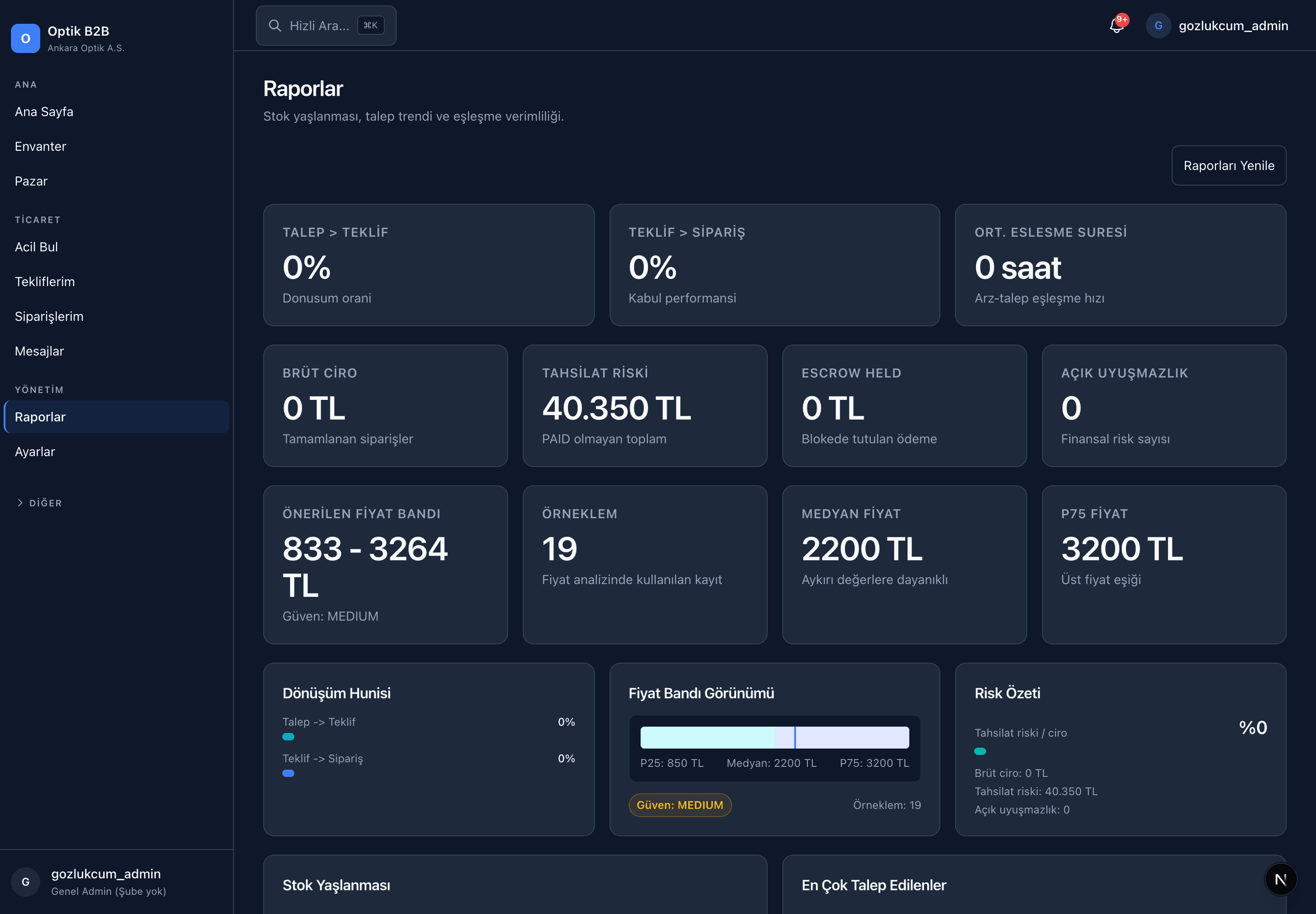Image resolution: width=1316 pixels, height=914 pixels.
Task: Click the Fiyat Bandı range bar
Action: [x=774, y=738]
